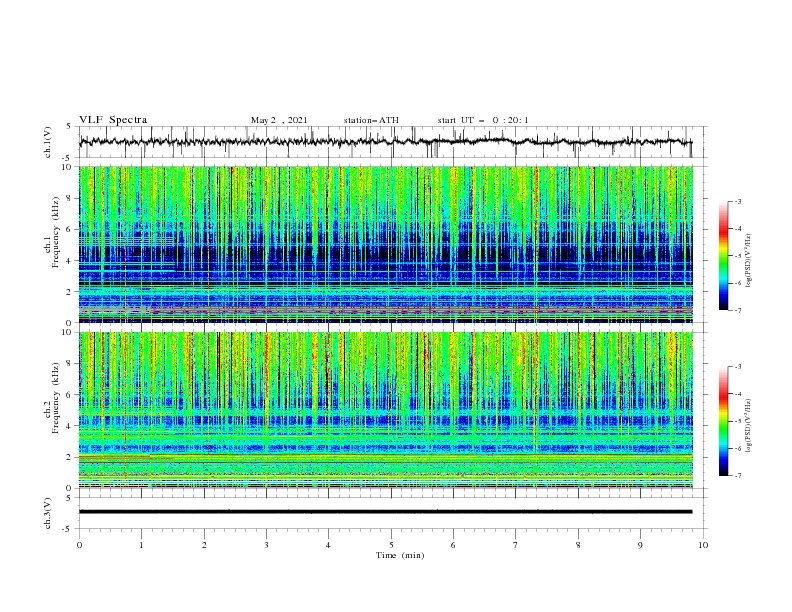792x612 pixels.
Task: Click the ch.1 spectrogram panel
Action: (386, 244)
